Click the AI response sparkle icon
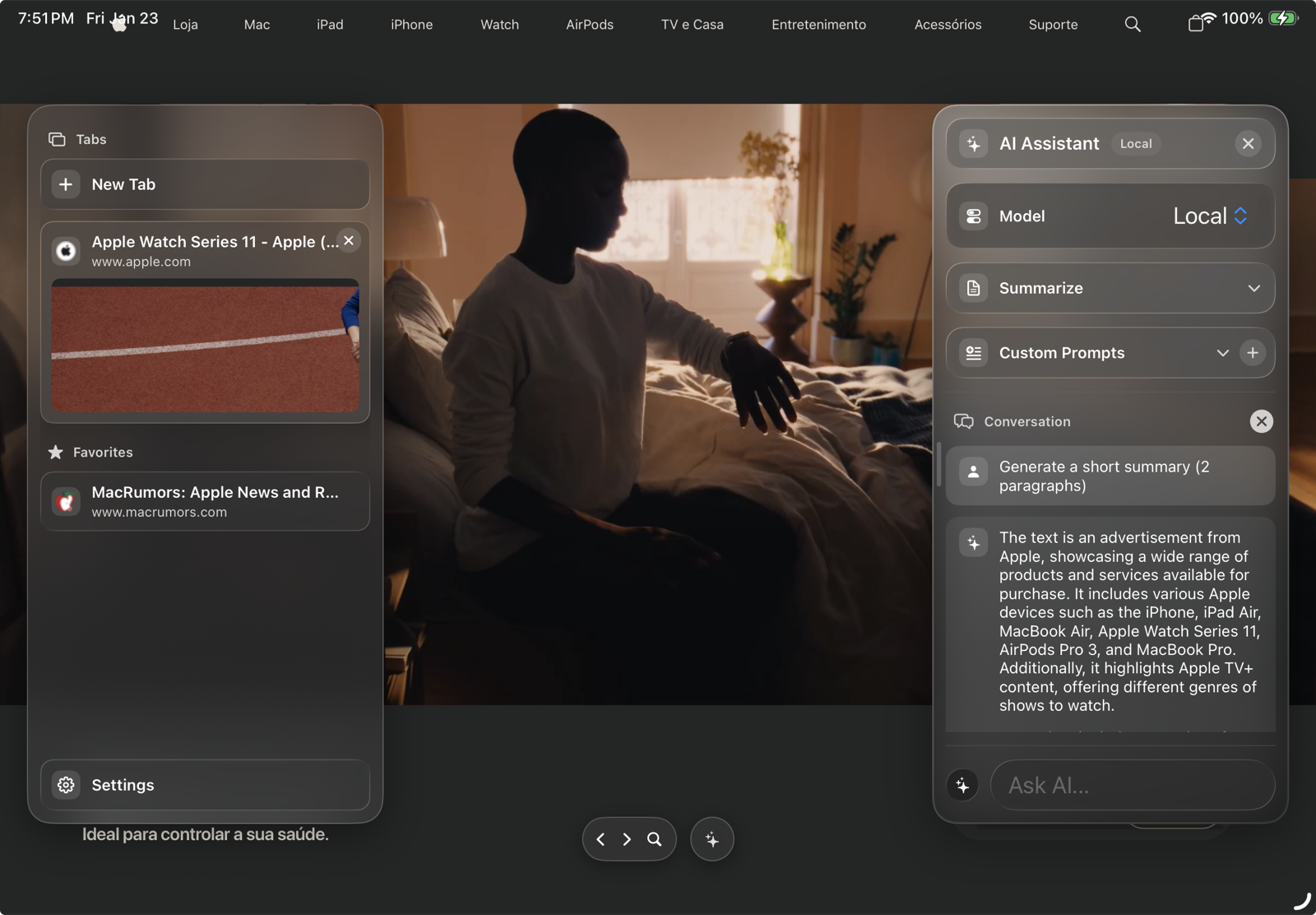 tap(974, 543)
